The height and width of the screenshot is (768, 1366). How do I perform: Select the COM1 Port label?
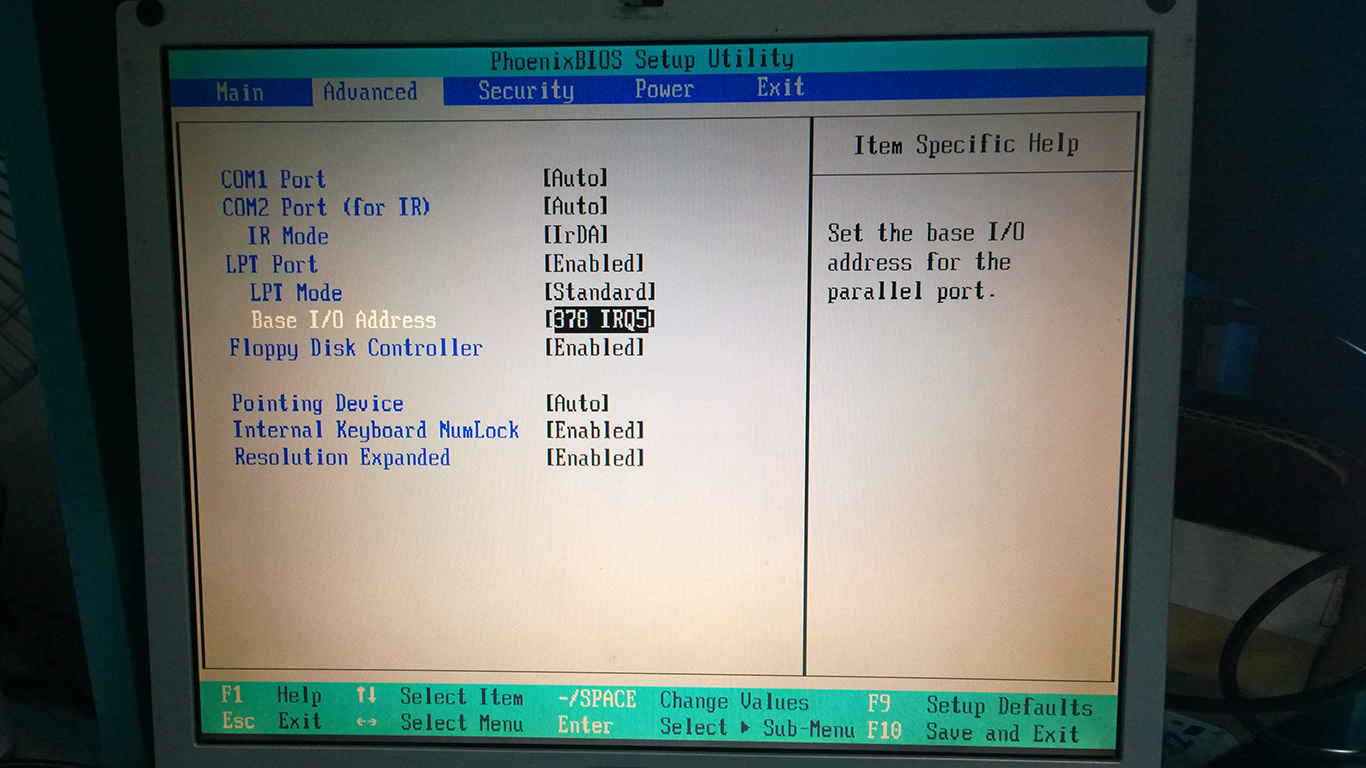[x=273, y=180]
